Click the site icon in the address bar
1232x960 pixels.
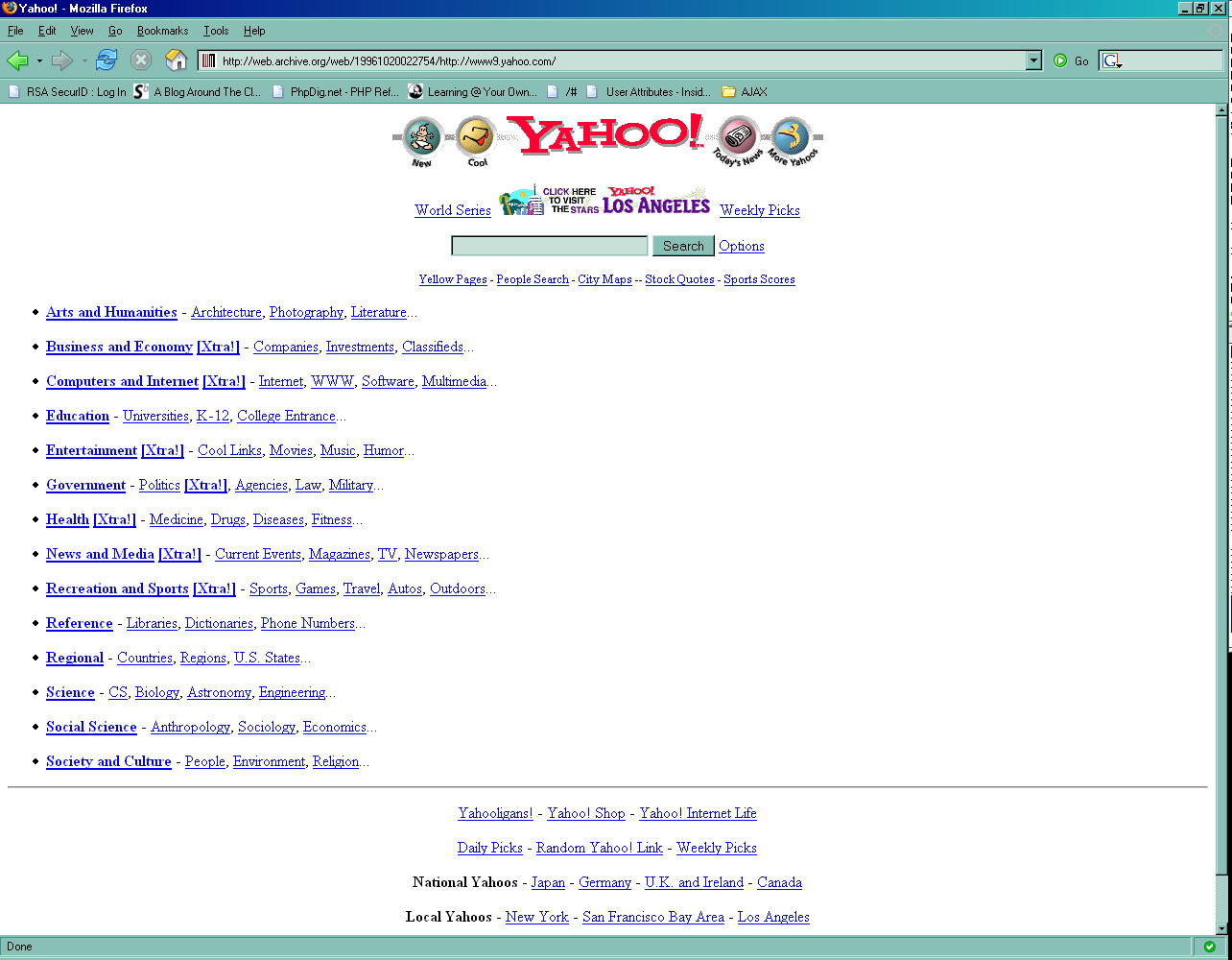tap(209, 60)
